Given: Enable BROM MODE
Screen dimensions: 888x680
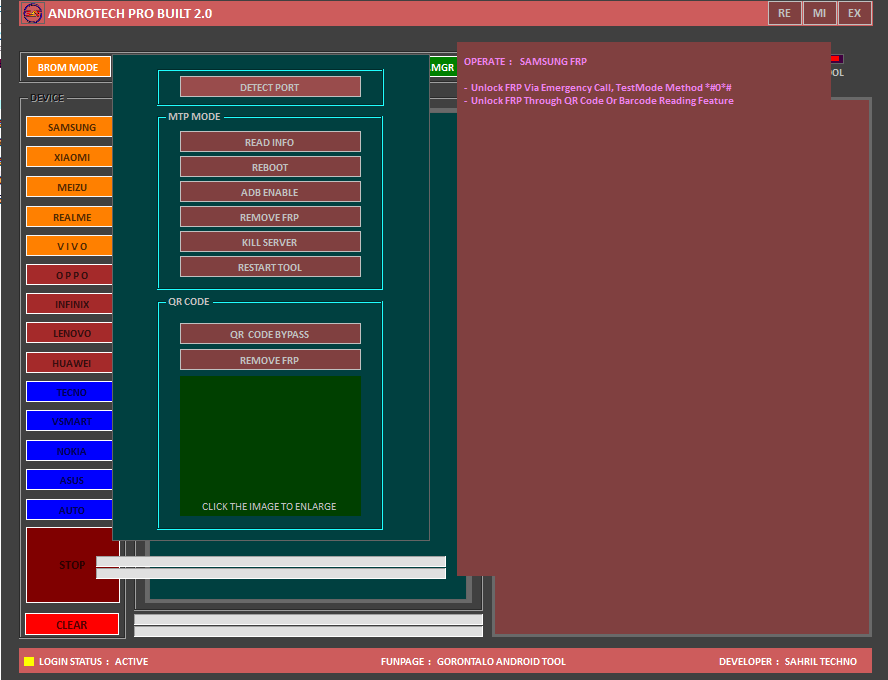Looking at the screenshot, I should 68,67.
